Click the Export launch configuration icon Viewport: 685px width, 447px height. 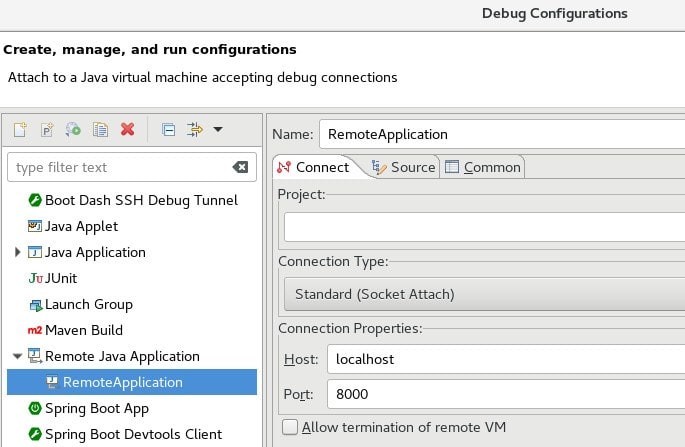73,129
